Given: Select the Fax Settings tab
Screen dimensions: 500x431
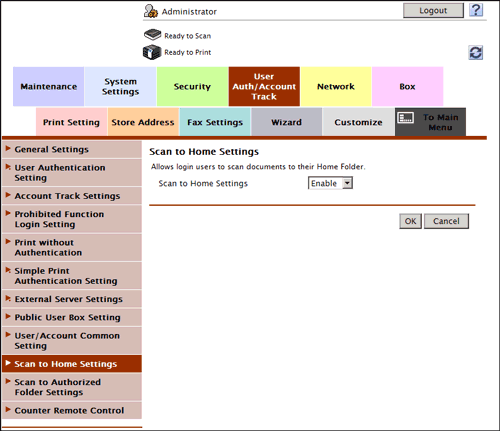Looking at the screenshot, I should point(215,122).
